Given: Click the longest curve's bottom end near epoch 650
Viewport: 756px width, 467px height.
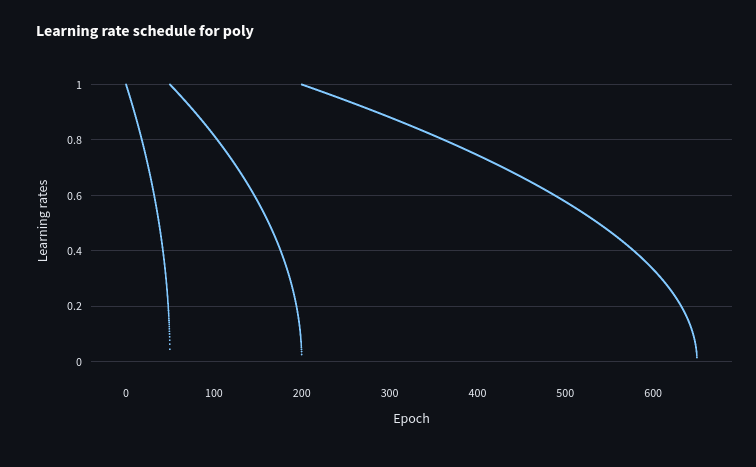Looking at the screenshot, I should [x=696, y=352].
